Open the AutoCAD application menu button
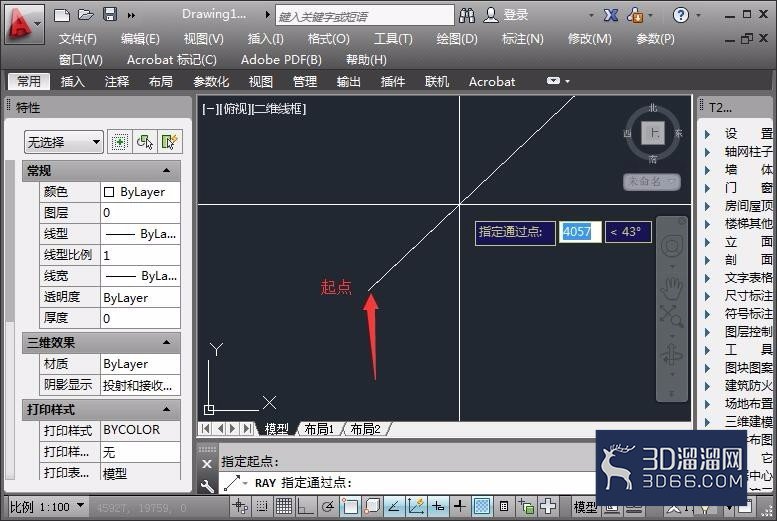This screenshot has height=521, width=777. tap(23, 24)
